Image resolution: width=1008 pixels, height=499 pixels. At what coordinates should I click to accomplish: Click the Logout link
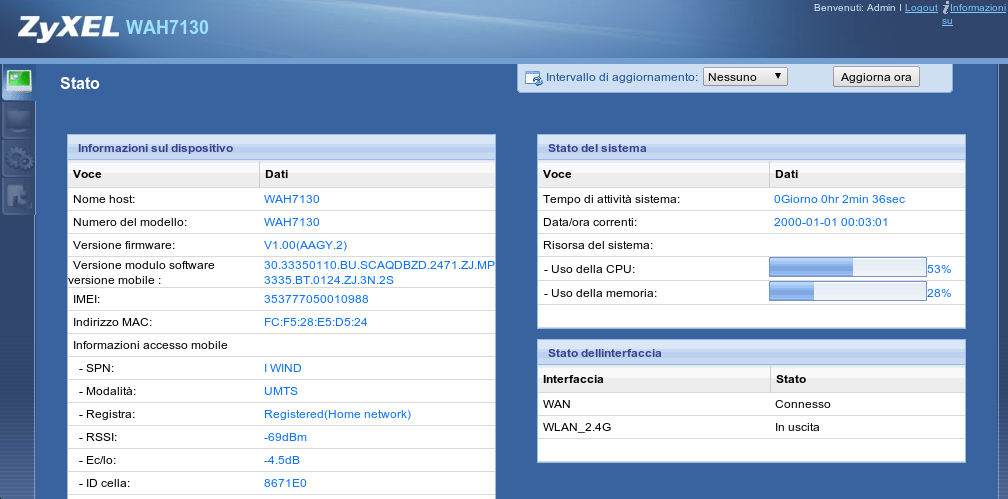(x=921, y=8)
